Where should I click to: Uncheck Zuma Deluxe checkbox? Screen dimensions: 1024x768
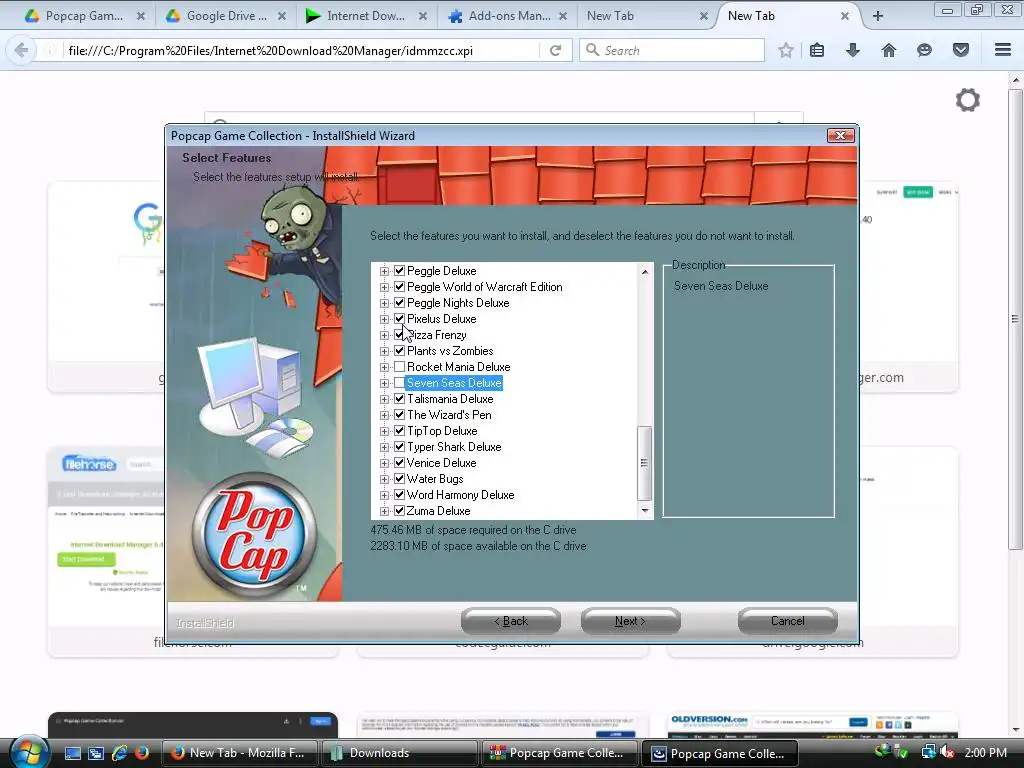400,511
